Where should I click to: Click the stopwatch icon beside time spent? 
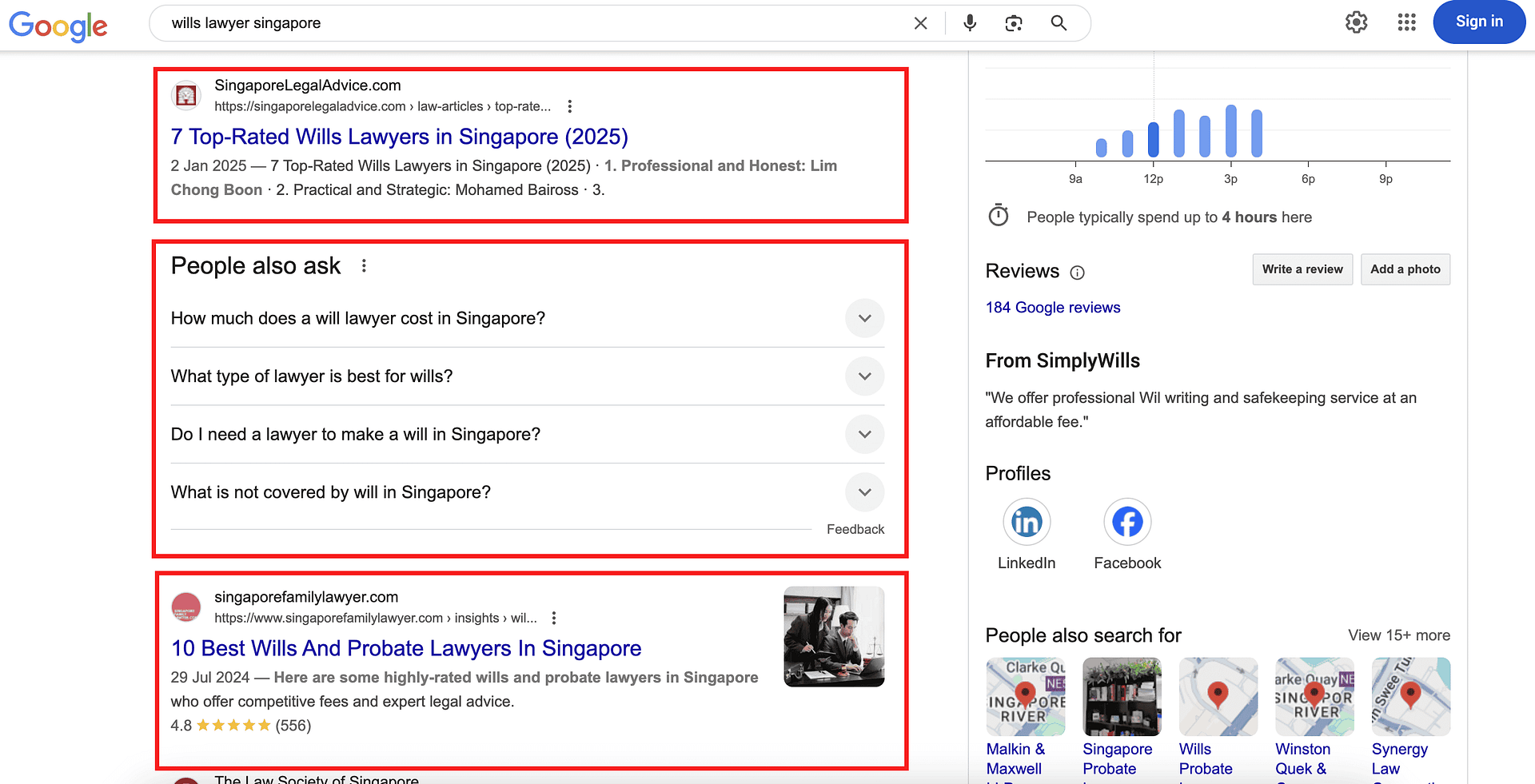999,216
